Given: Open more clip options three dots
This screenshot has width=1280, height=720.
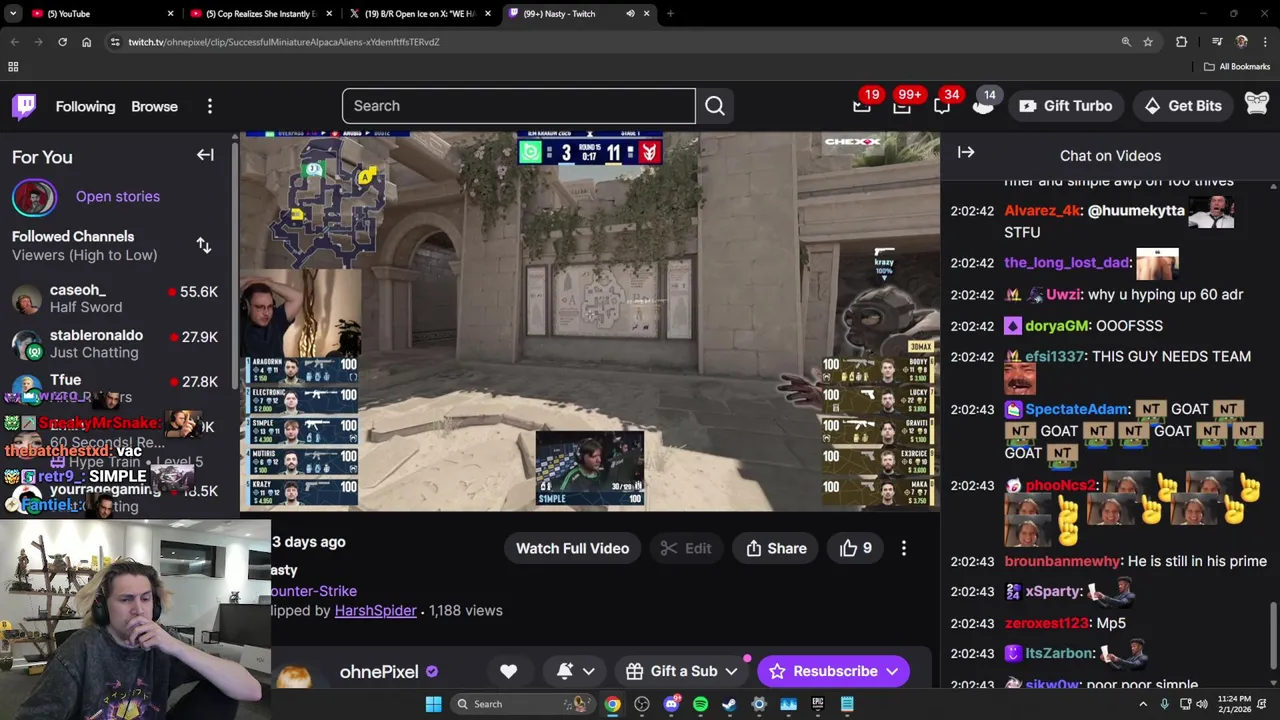Looking at the screenshot, I should [904, 548].
